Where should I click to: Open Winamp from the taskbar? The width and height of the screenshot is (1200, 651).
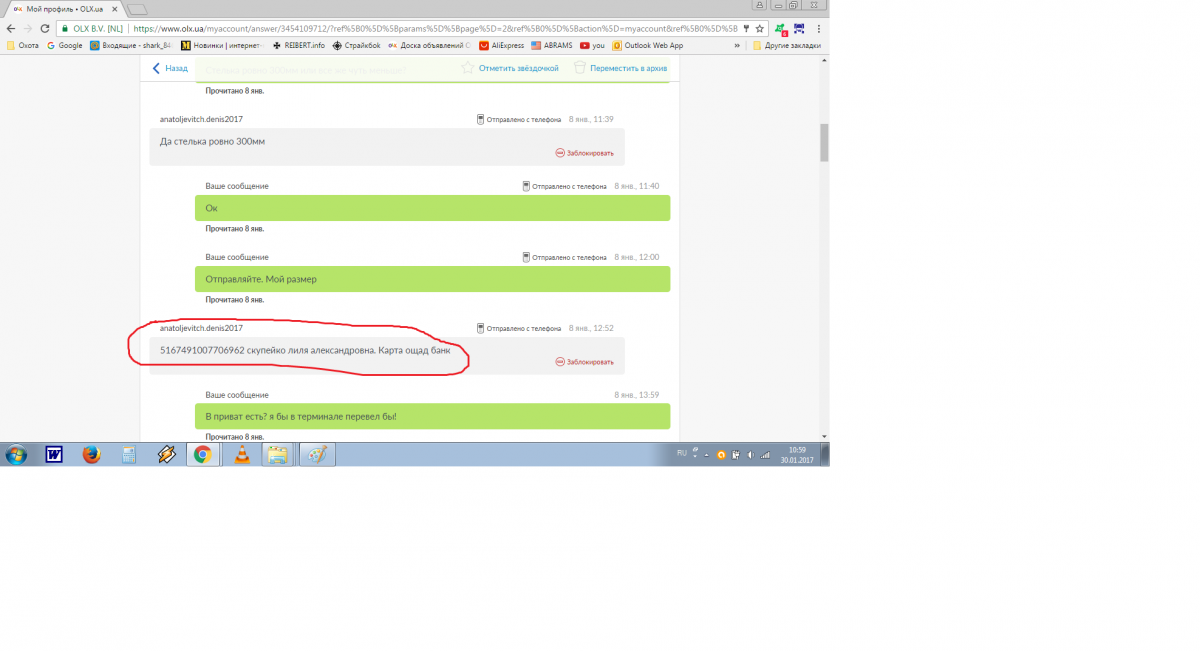click(x=166, y=455)
